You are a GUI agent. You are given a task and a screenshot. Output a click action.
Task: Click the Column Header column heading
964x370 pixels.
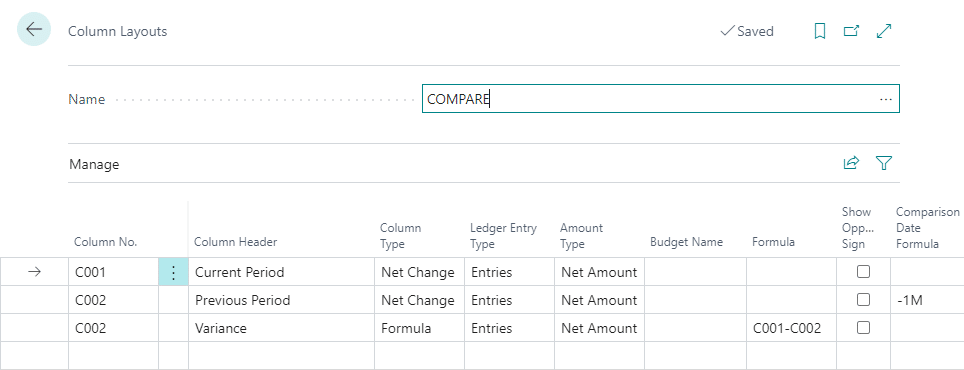coord(235,242)
